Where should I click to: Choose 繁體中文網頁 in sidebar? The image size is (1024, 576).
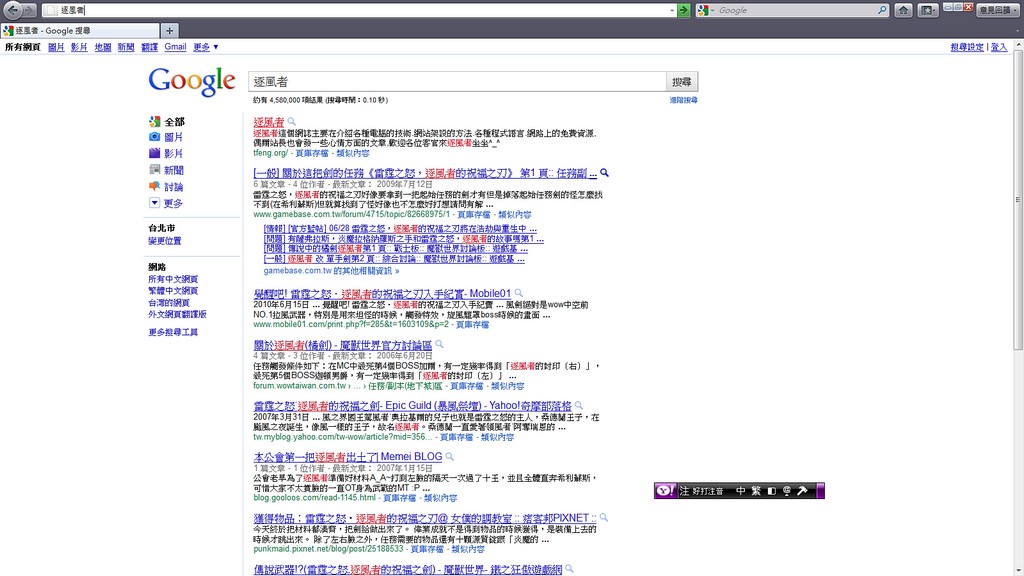(173, 291)
